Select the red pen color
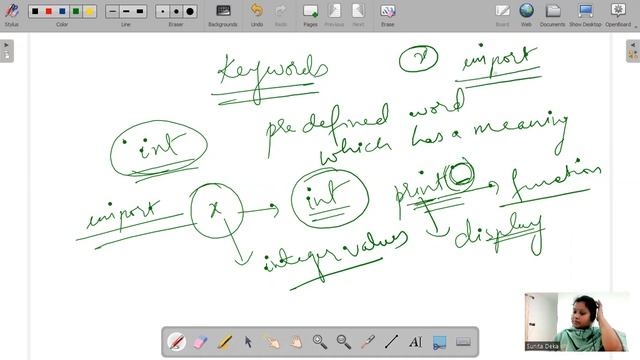 coord(49,11)
